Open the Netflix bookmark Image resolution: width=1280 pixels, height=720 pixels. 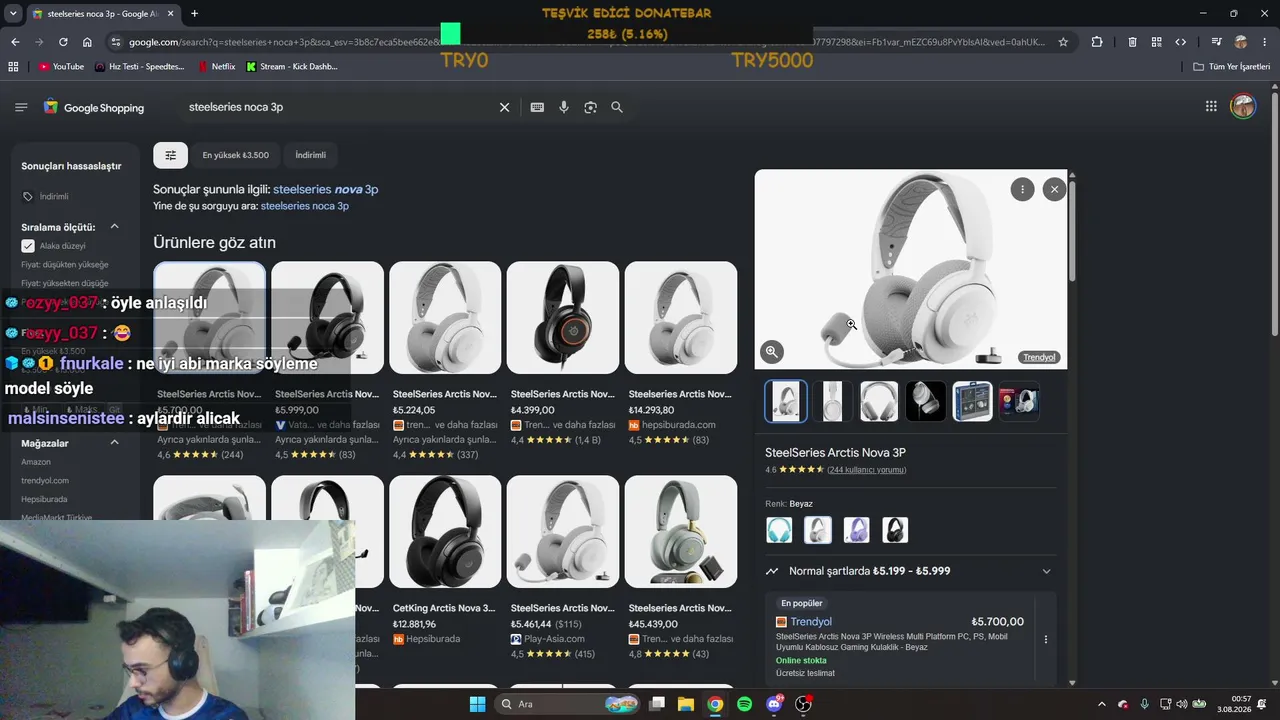(x=217, y=67)
